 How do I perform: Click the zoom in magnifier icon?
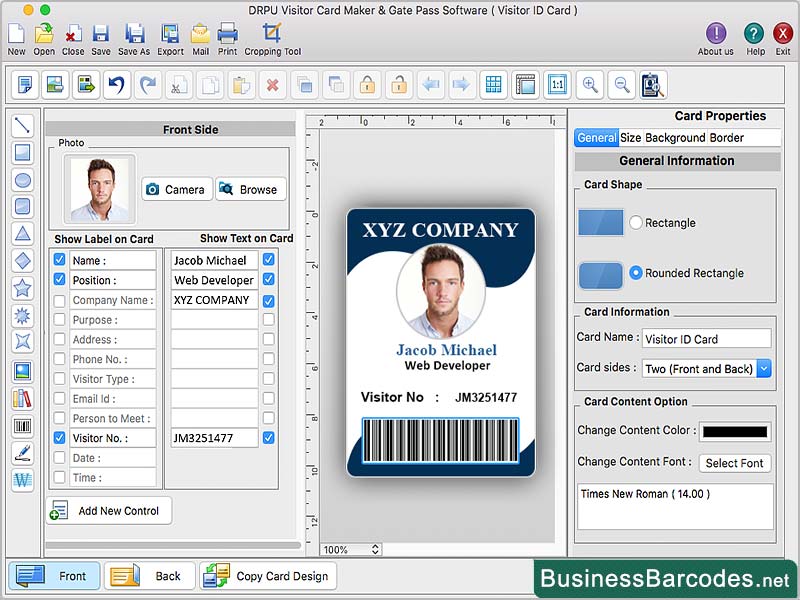tap(590, 85)
